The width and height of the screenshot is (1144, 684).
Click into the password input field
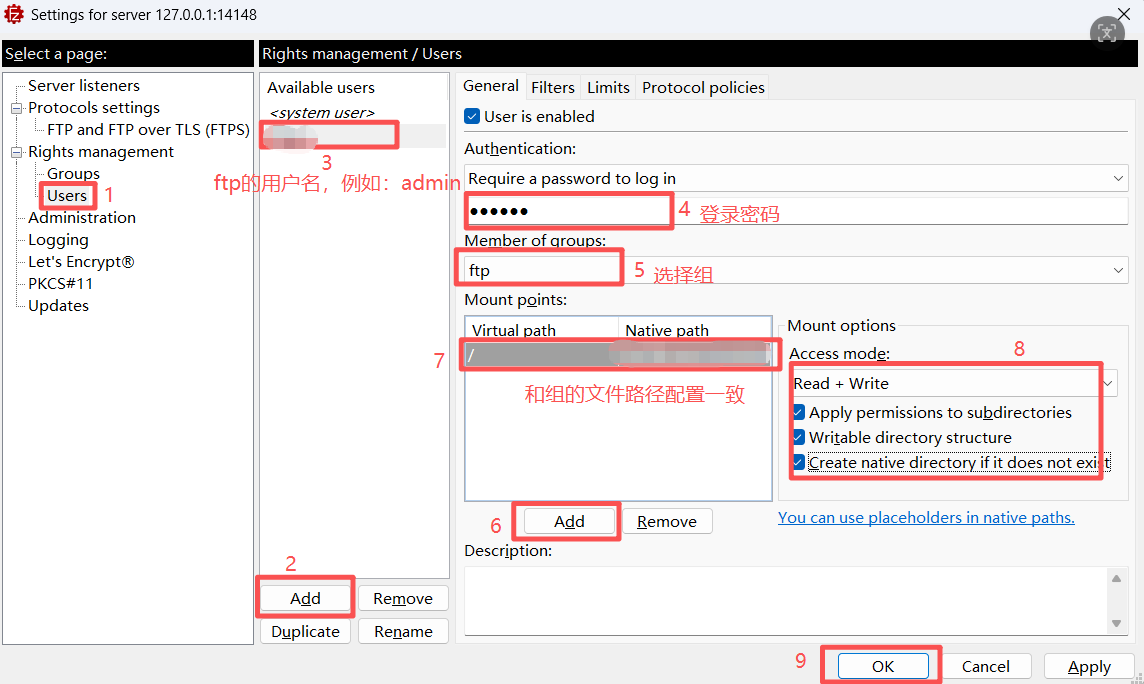coord(796,211)
